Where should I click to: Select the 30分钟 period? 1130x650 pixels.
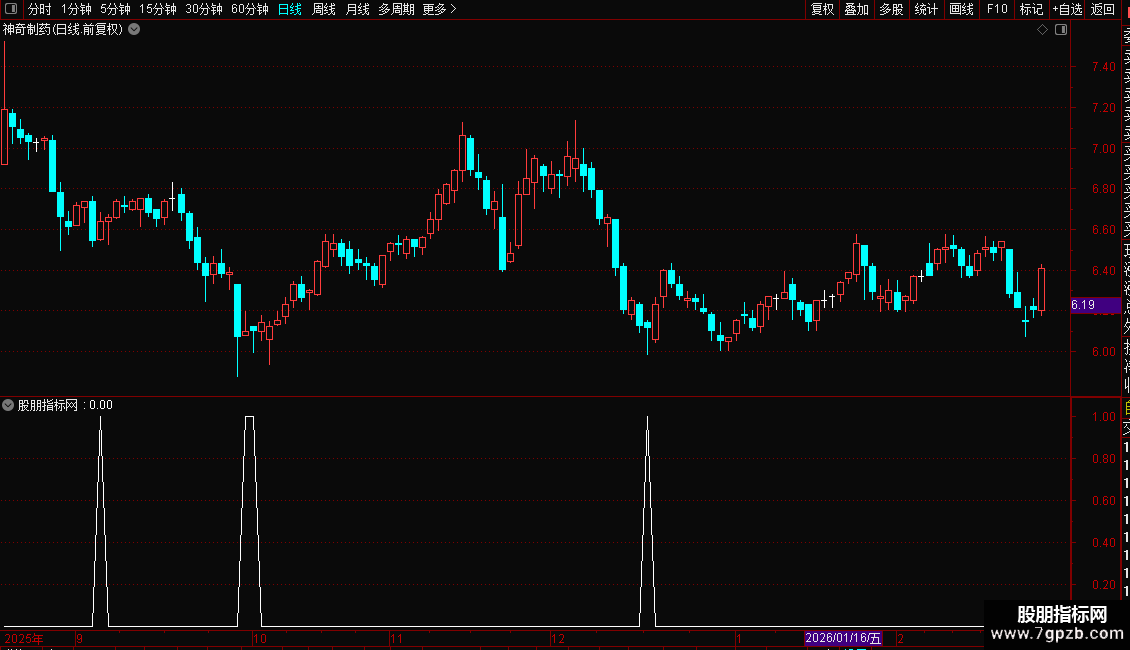[x=203, y=9]
